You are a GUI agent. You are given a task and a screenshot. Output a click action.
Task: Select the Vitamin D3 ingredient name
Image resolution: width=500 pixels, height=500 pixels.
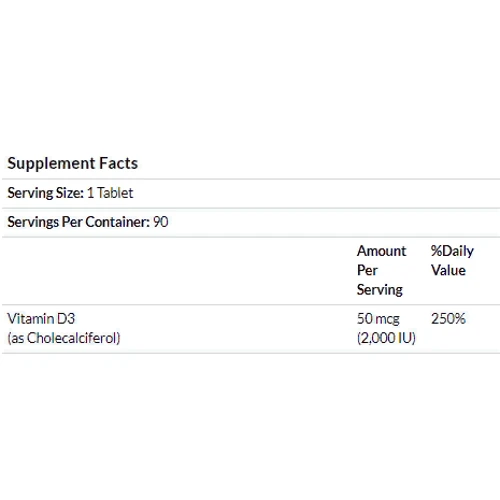pos(41,319)
